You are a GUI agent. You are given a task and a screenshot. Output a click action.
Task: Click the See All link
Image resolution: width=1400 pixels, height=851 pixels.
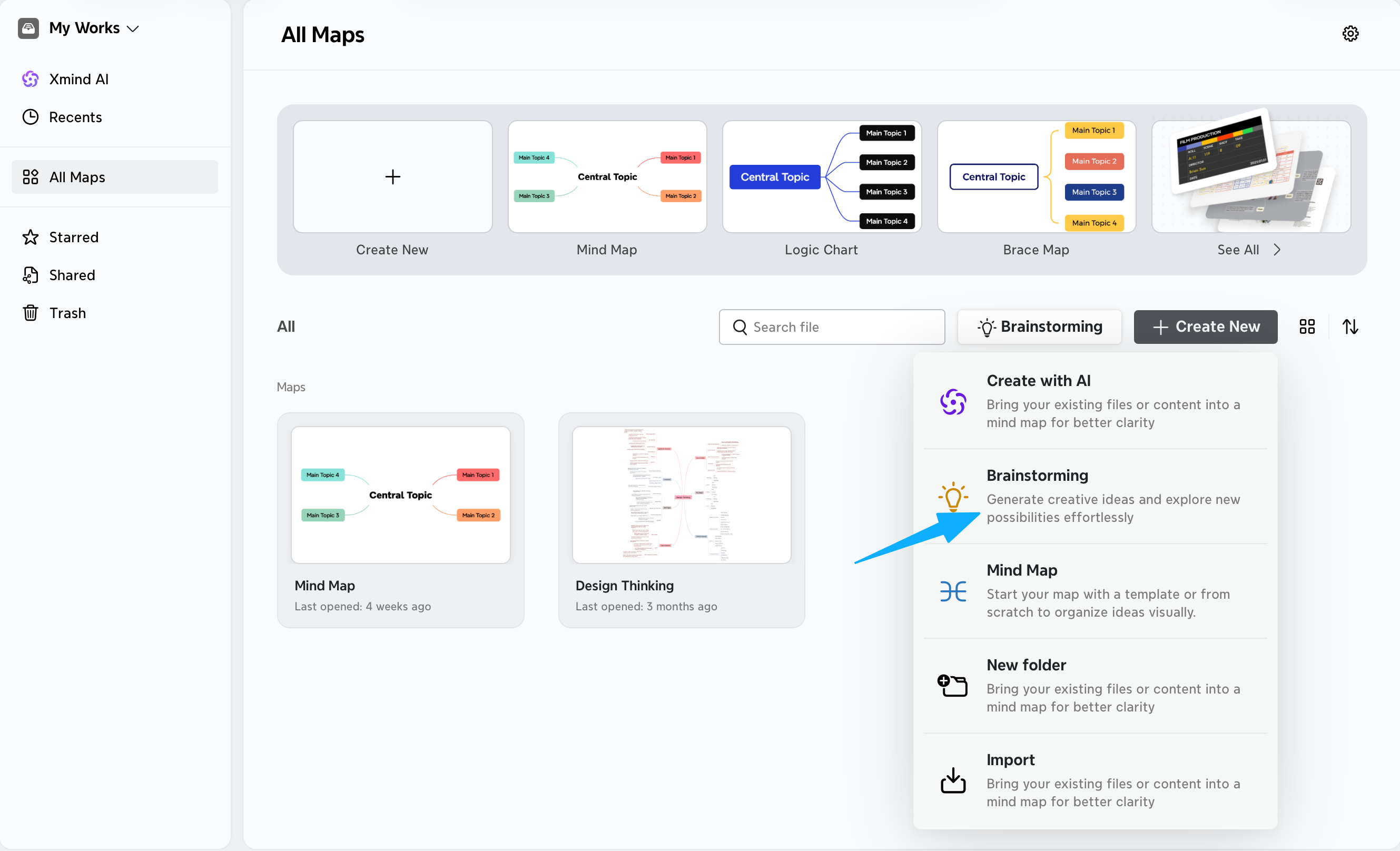pos(1238,250)
